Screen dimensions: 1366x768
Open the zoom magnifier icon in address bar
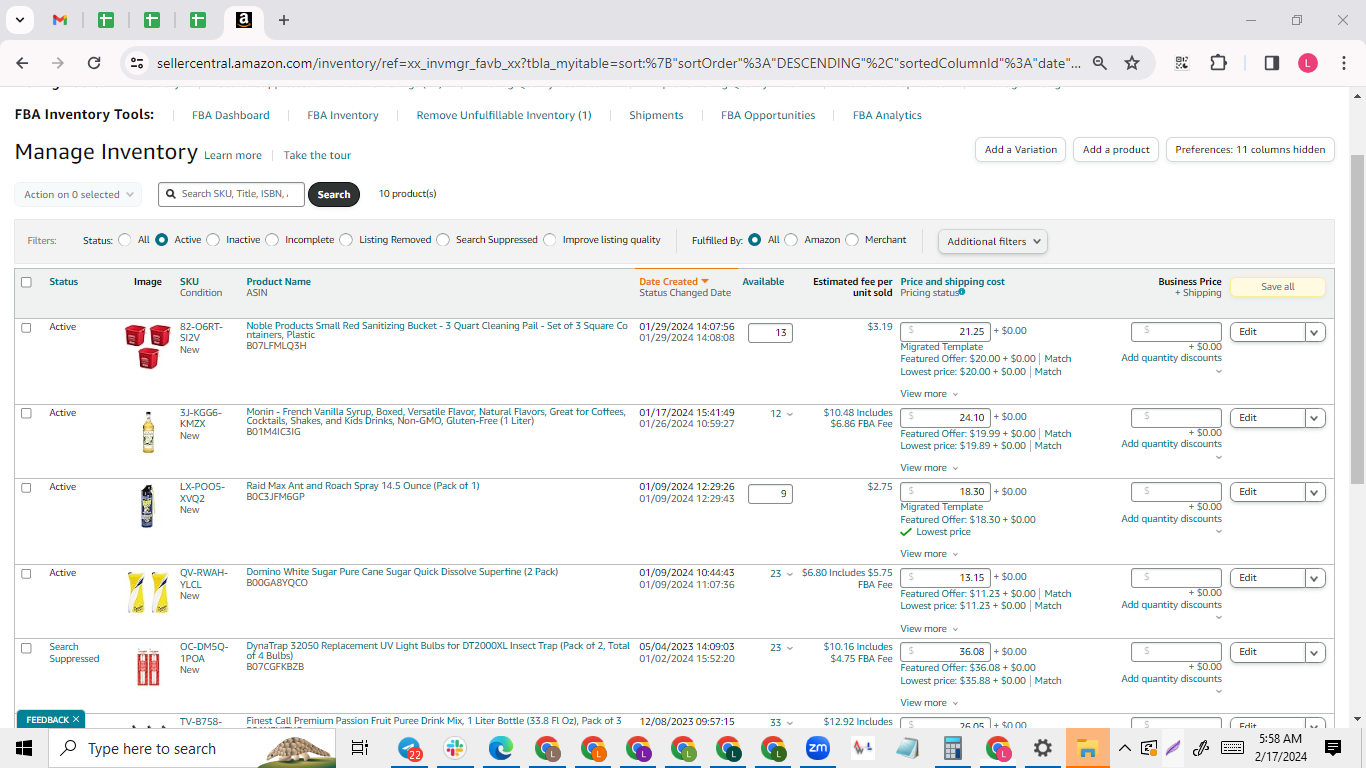[x=1100, y=63]
